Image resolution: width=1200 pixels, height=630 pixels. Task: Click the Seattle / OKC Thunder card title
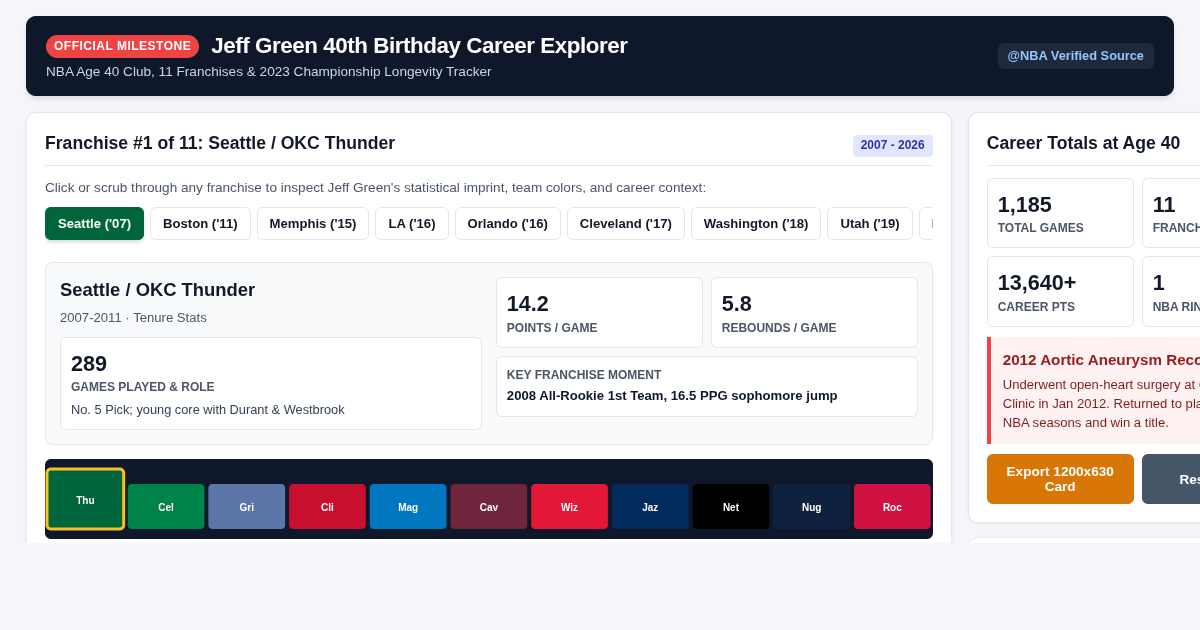click(157, 290)
